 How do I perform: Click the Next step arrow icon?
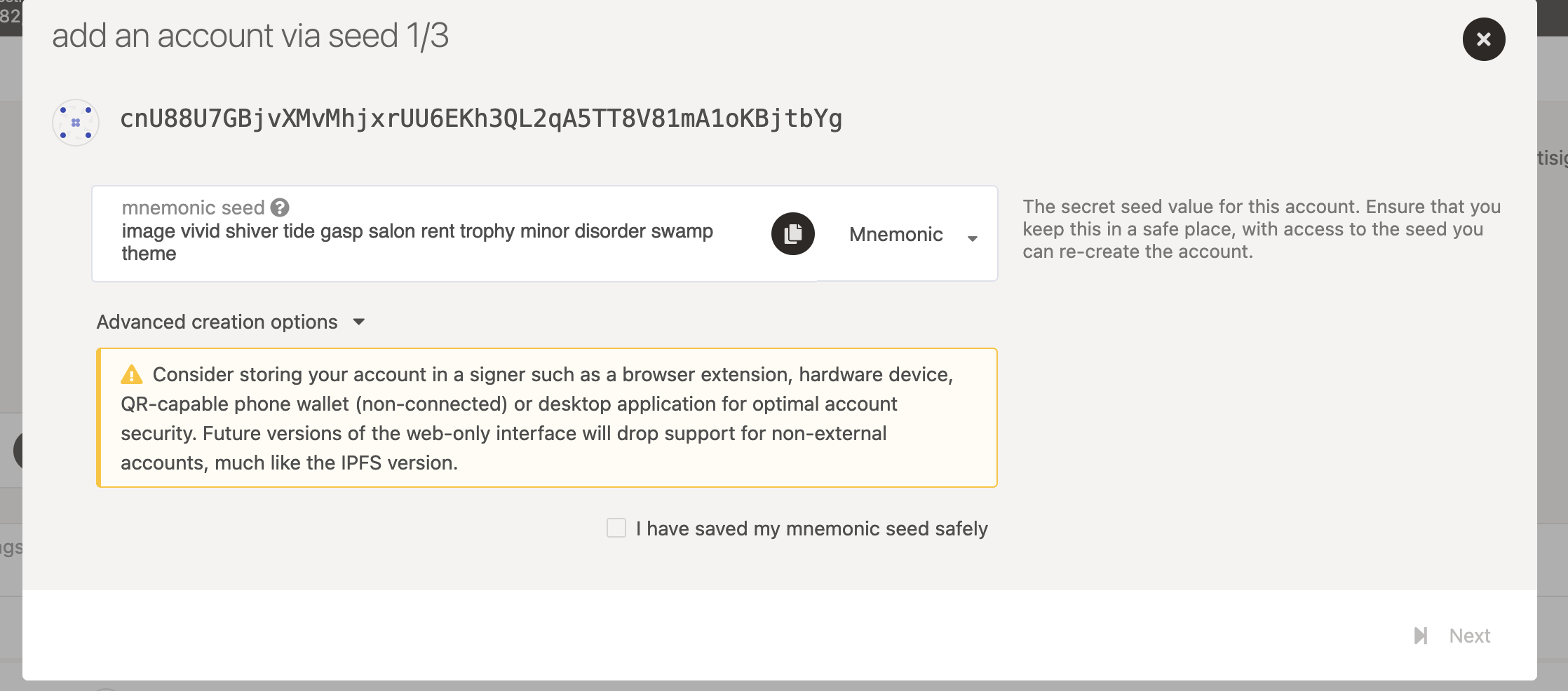pyautogui.click(x=1421, y=636)
